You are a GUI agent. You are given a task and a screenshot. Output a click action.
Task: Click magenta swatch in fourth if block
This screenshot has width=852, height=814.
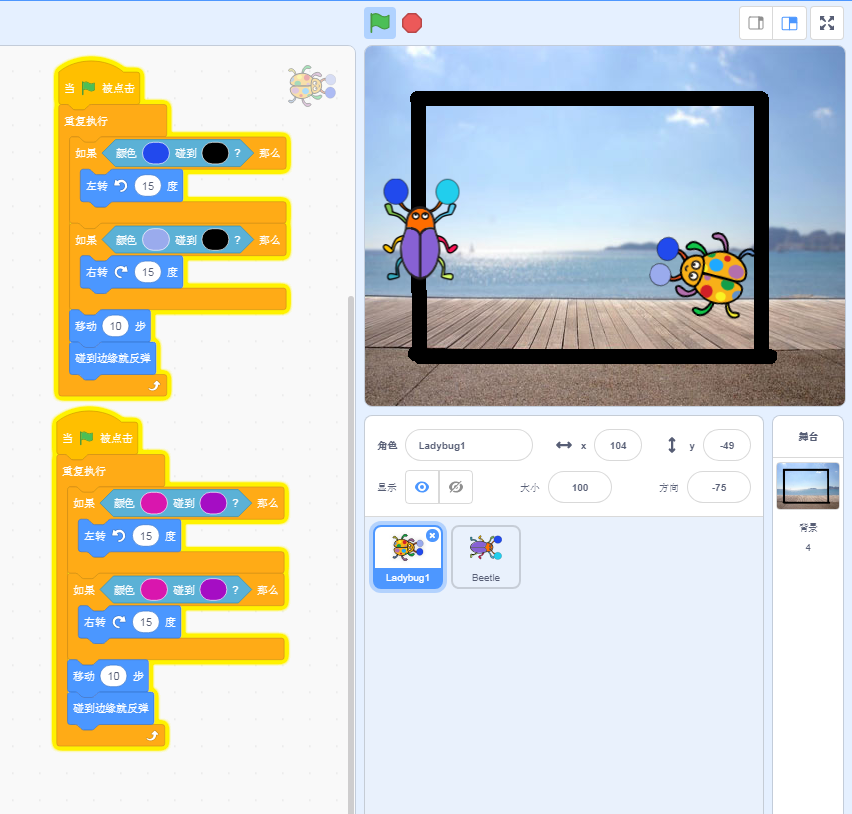tap(154, 590)
